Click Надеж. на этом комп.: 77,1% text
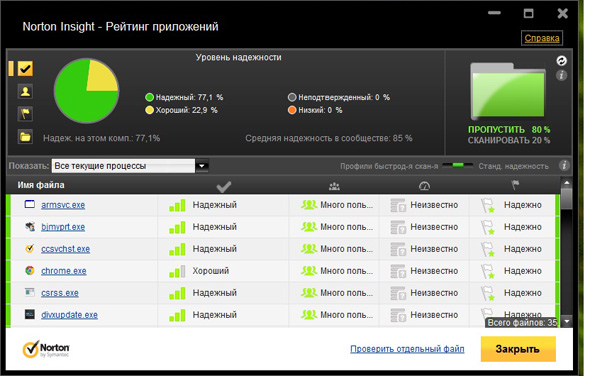The height and width of the screenshot is (376, 590). pyautogui.click(x=101, y=138)
